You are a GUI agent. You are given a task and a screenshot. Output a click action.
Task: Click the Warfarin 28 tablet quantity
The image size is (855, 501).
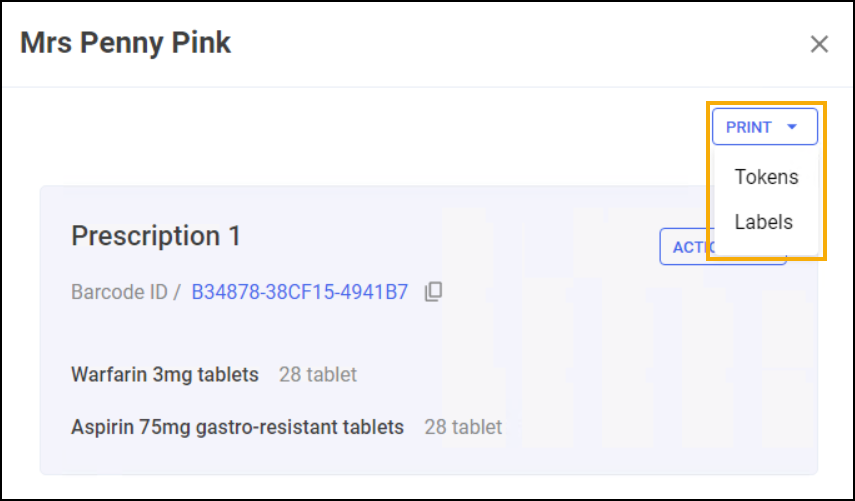click(x=318, y=375)
